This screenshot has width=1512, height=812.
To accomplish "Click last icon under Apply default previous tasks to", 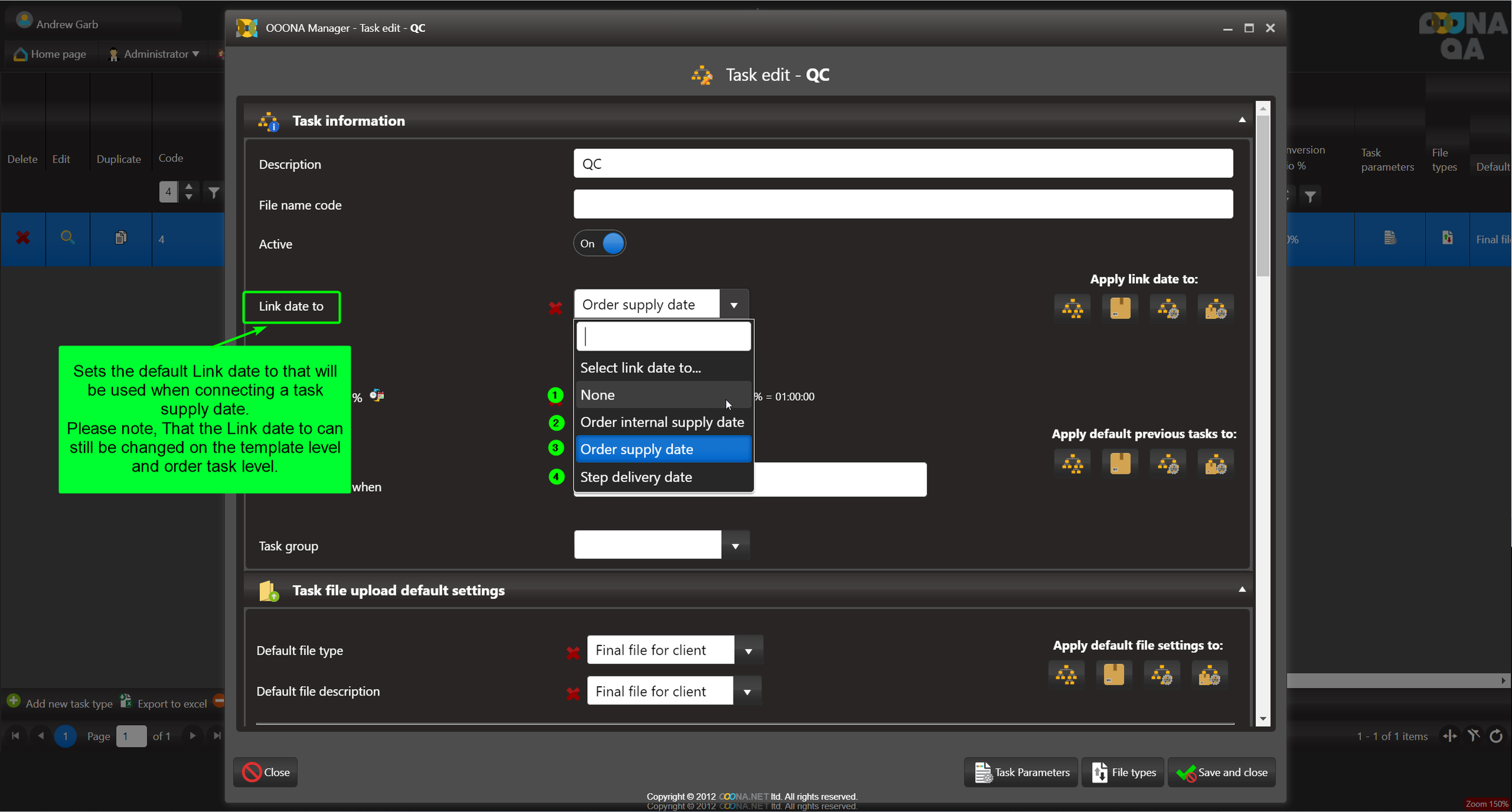I will pos(1215,464).
